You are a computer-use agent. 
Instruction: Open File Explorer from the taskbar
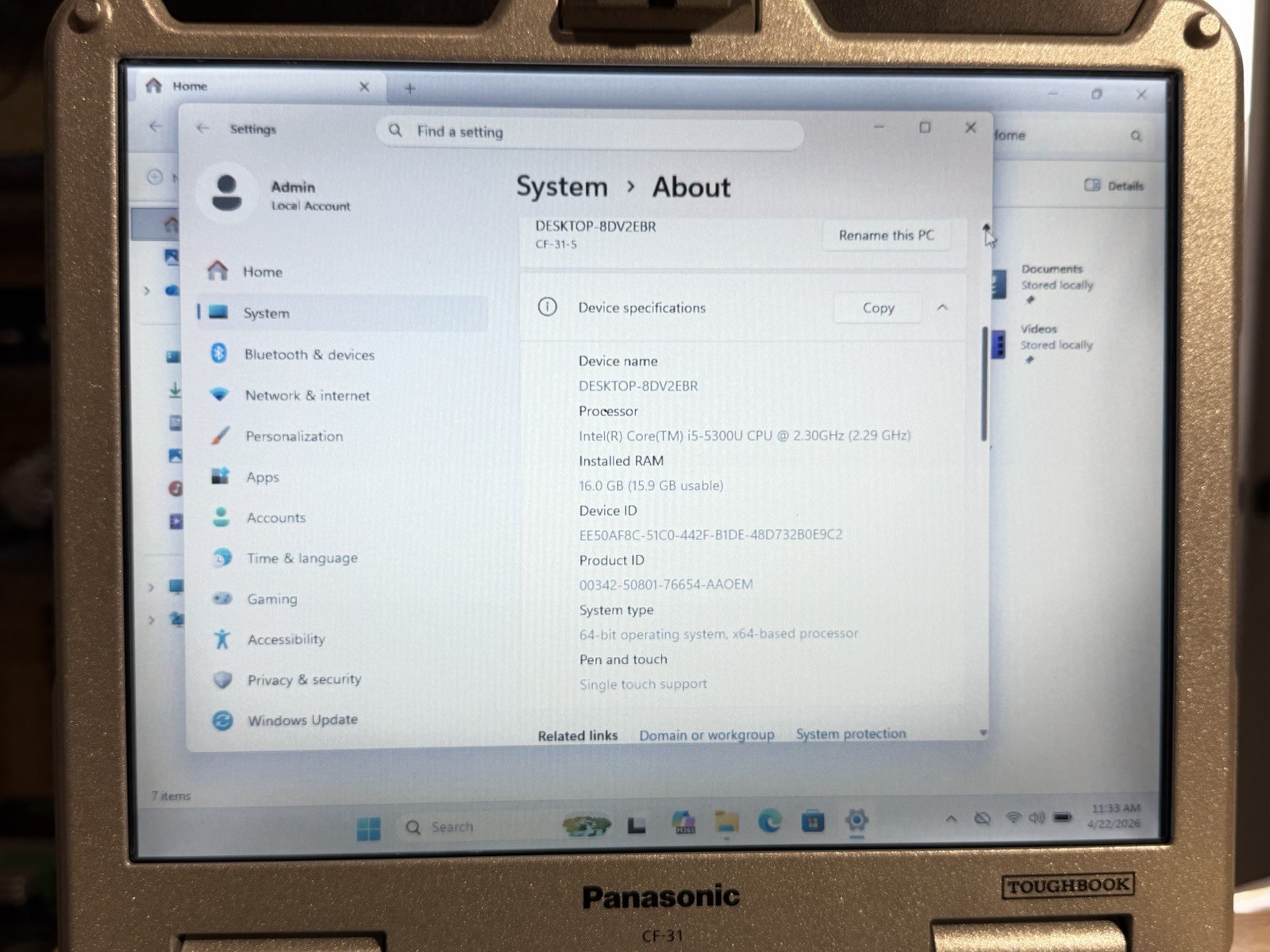(726, 823)
